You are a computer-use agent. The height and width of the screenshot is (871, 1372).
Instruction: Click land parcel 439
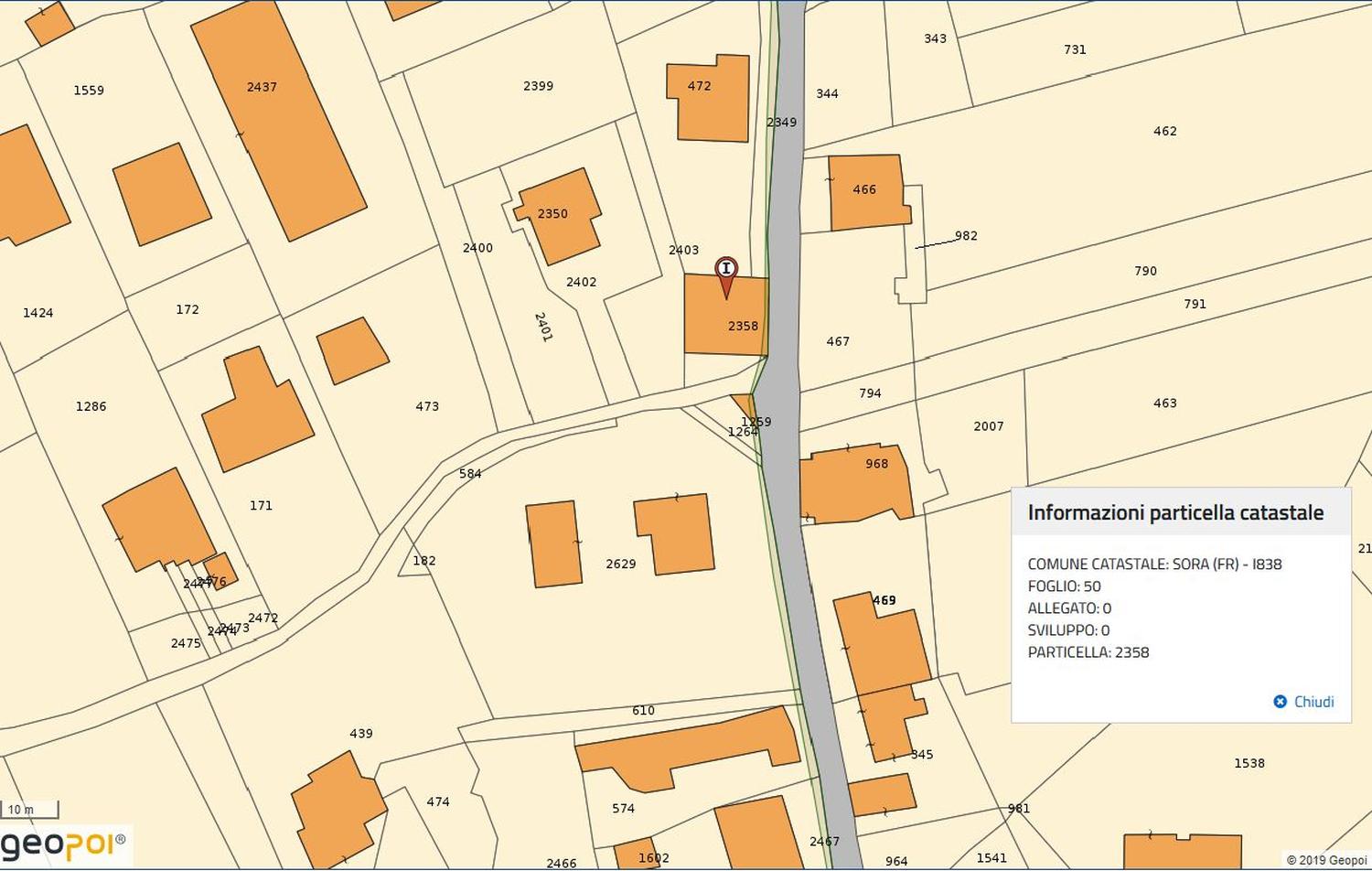(361, 734)
